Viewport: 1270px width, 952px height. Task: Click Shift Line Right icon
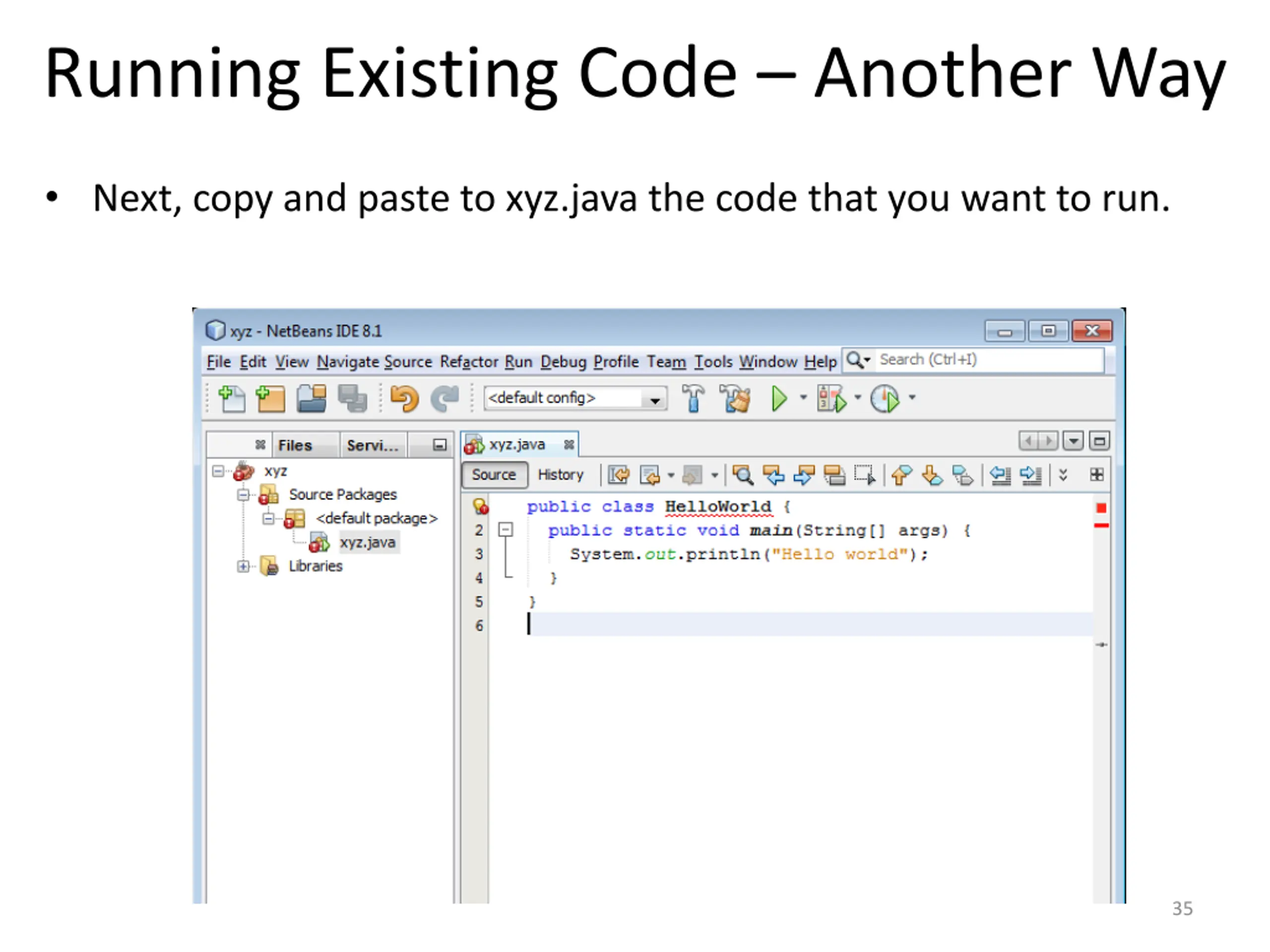tap(1030, 475)
